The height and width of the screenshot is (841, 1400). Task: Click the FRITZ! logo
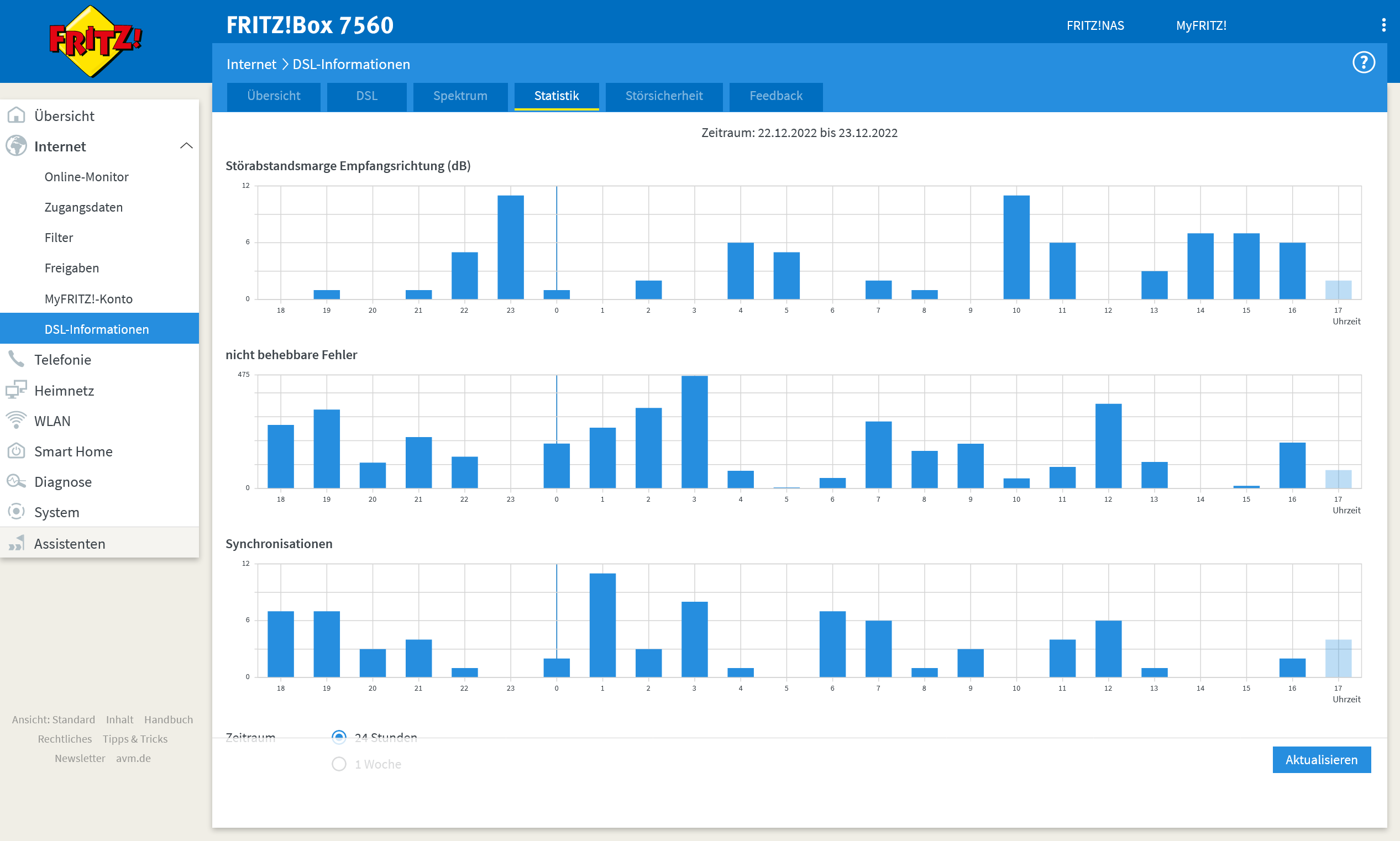point(94,41)
